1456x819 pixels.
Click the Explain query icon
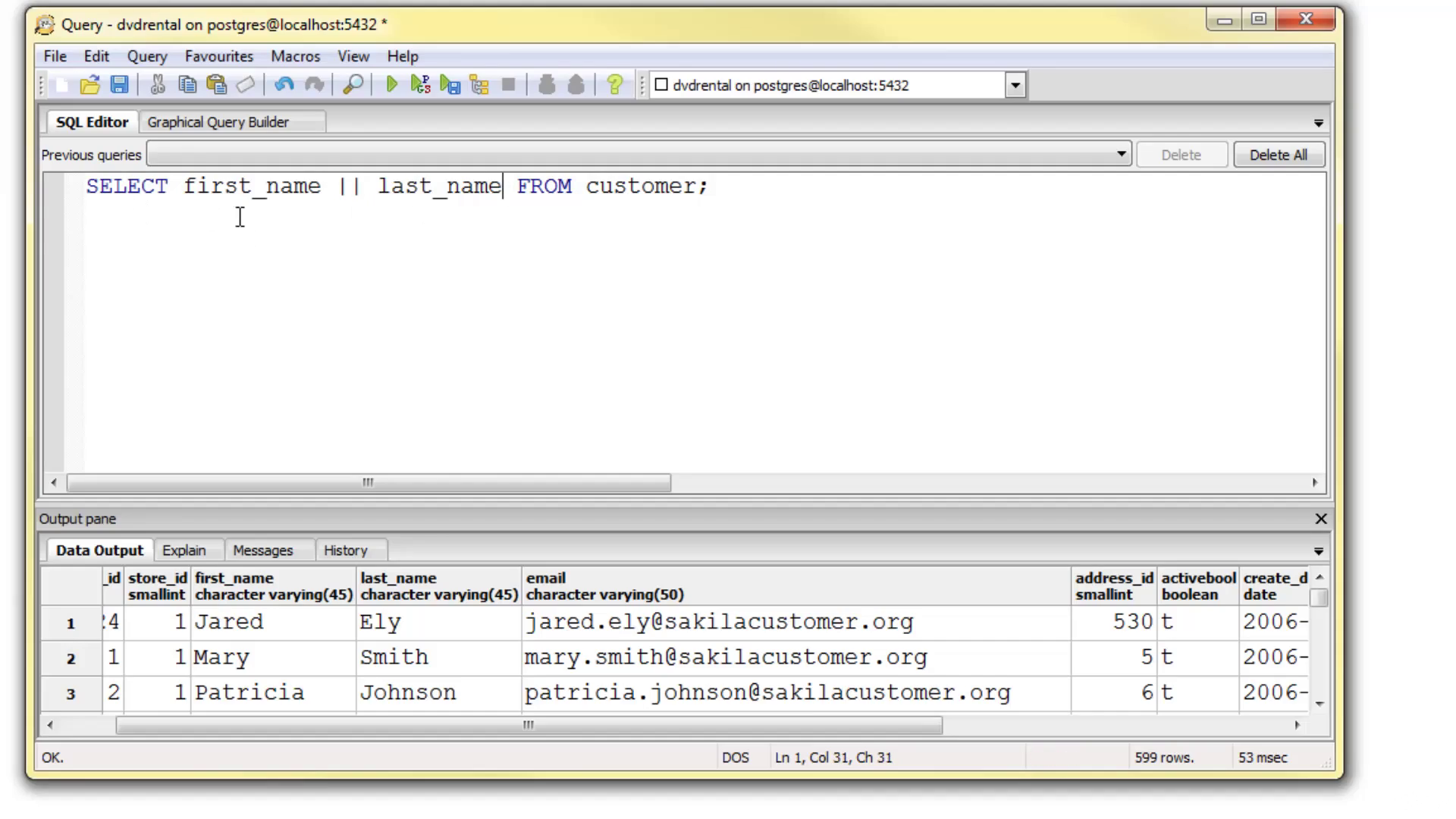click(479, 85)
